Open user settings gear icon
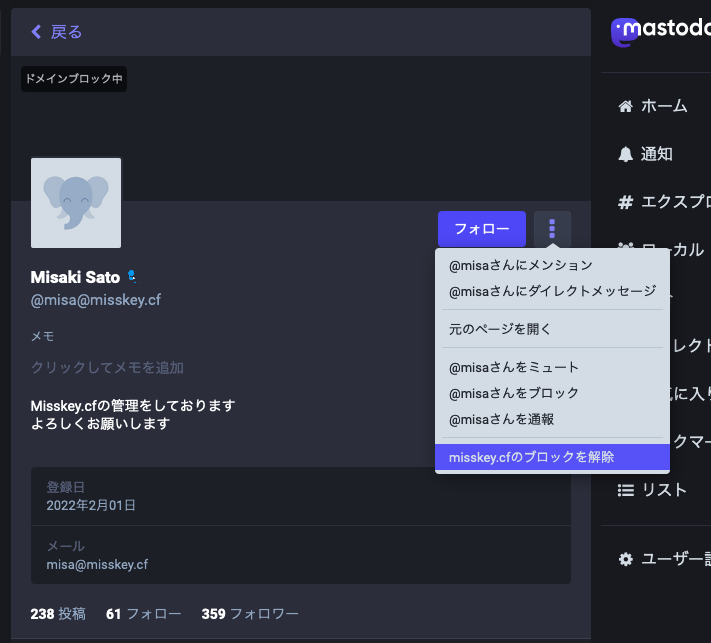 626,559
